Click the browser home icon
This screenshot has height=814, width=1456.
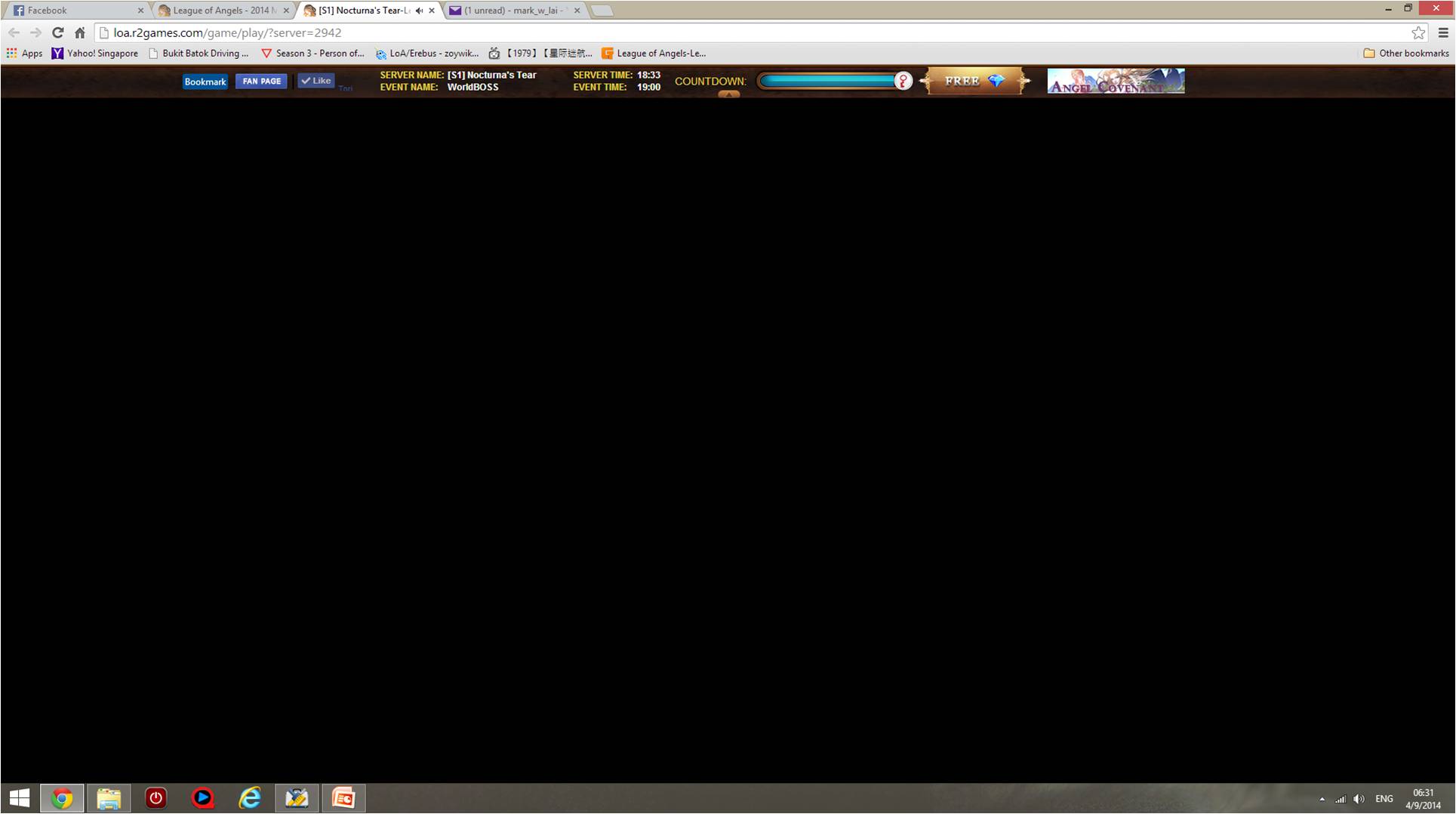click(x=80, y=32)
